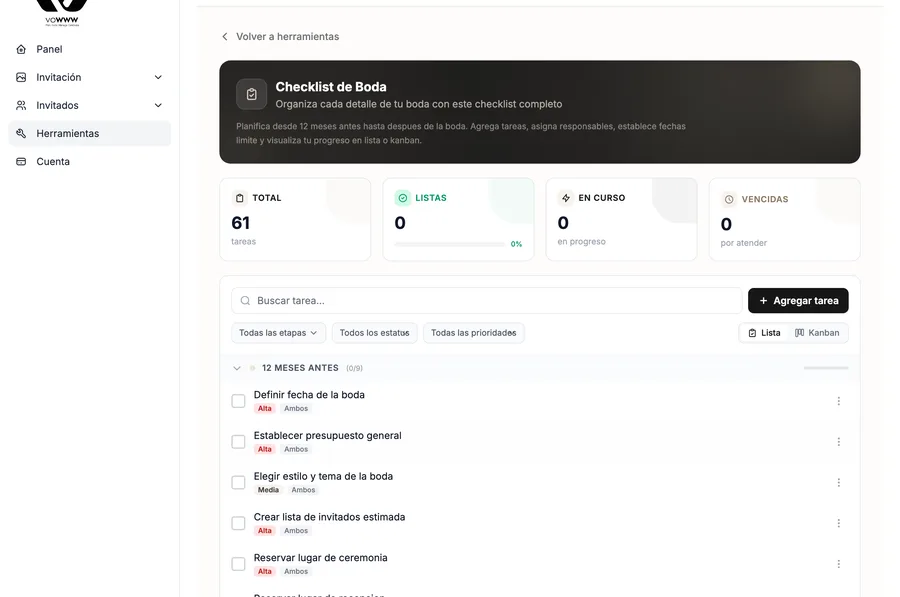The image size is (900, 597).
Task: Click the 0% label on LISTAS card
Action: pos(516,245)
